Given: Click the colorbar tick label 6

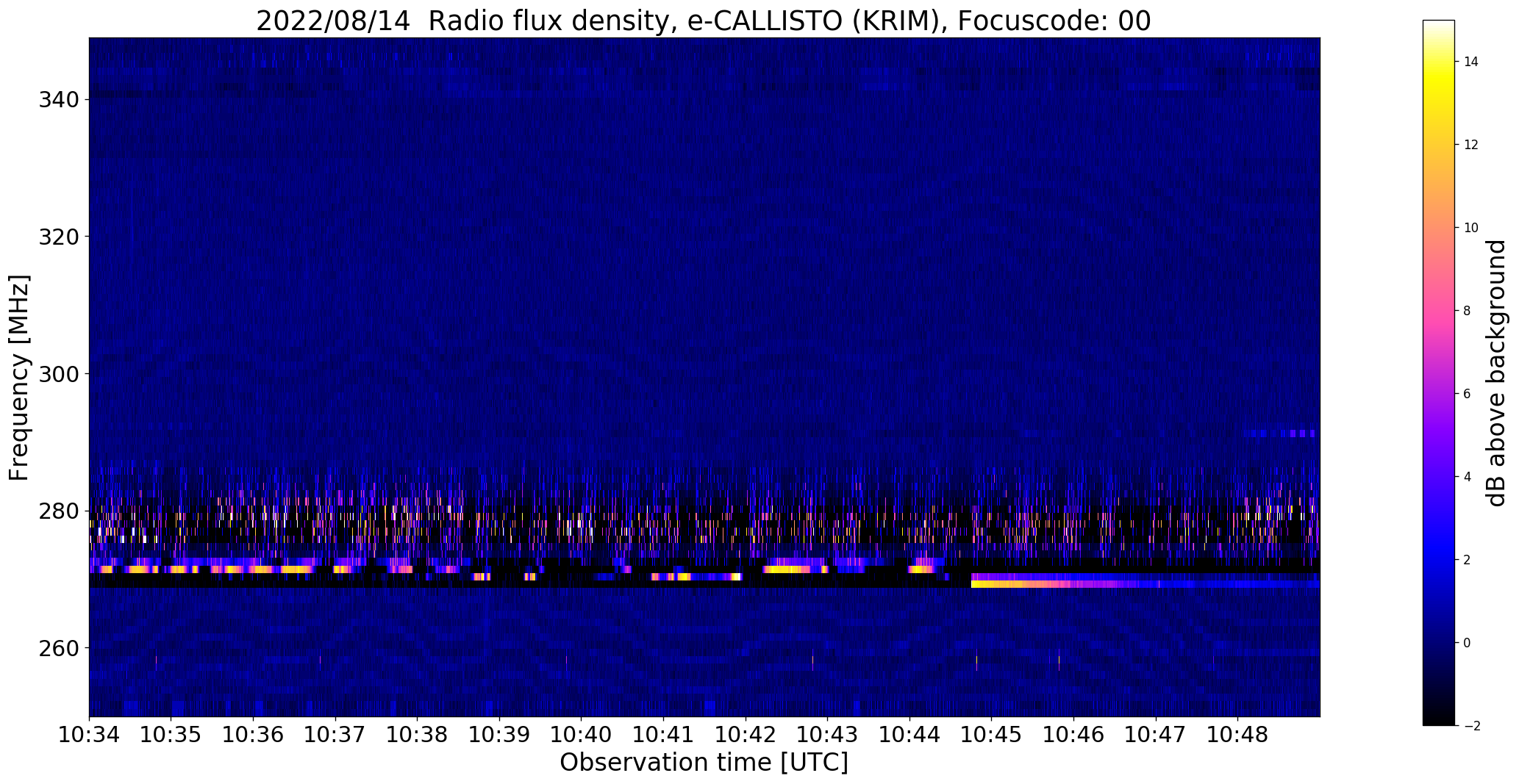Looking at the screenshot, I should click(x=1468, y=394).
